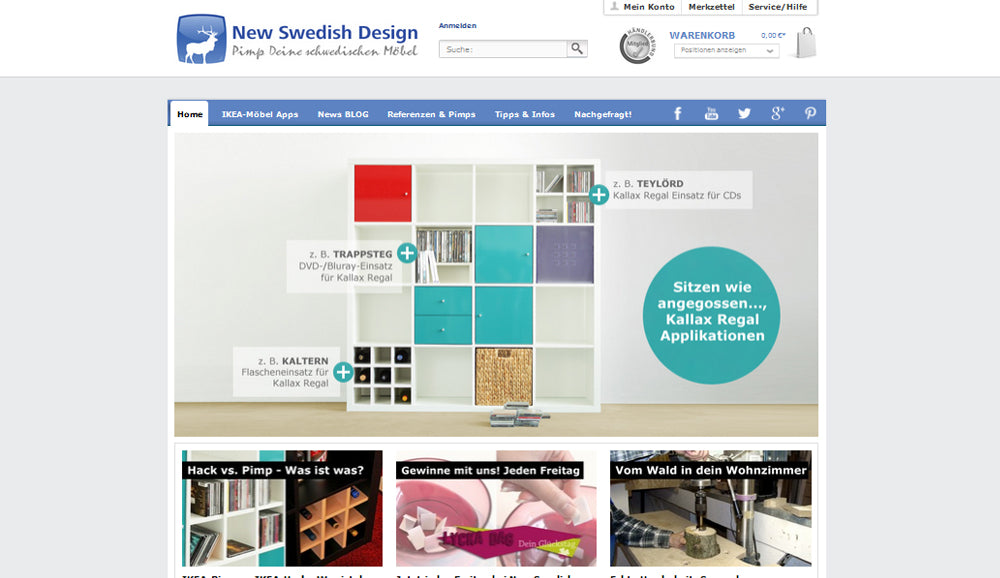Visit the Twitter profile icon
1000x578 pixels.
coord(744,114)
